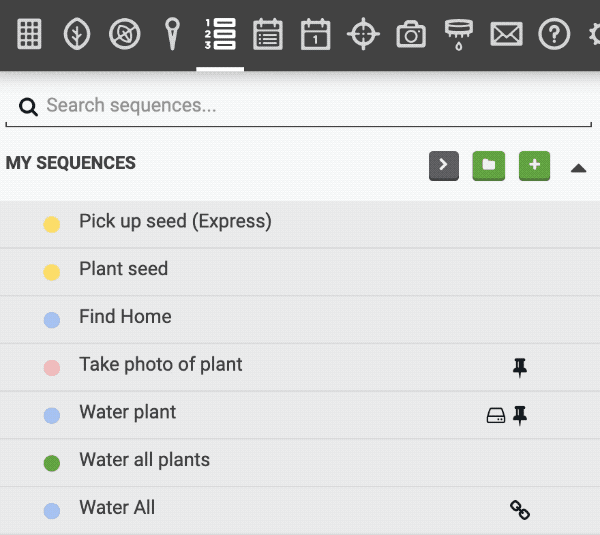This screenshot has width=600, height=535.
Task: Open the Points map pin icon
Action: tap(172, 34)
